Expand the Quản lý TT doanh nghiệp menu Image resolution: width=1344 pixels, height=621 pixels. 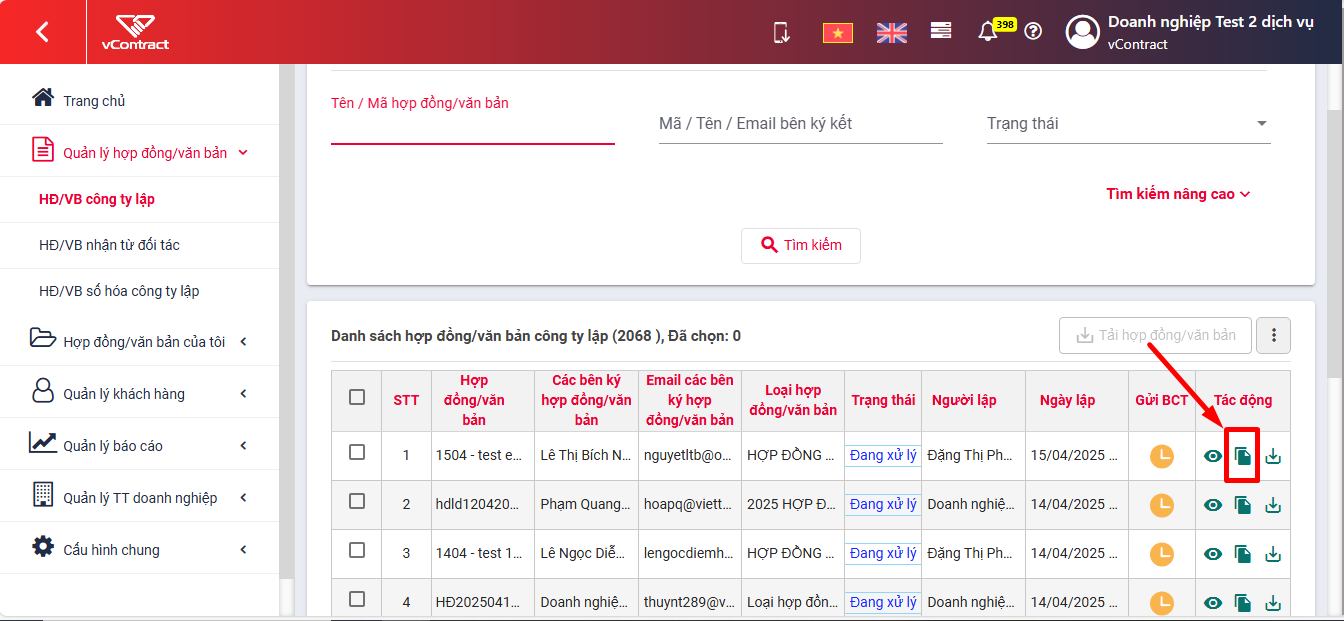click(x=140, y=497)
